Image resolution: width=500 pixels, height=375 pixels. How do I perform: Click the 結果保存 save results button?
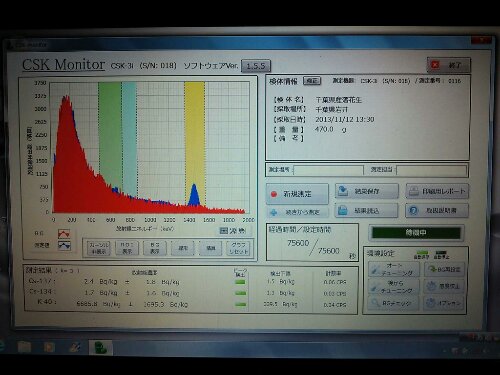[367, 191]
